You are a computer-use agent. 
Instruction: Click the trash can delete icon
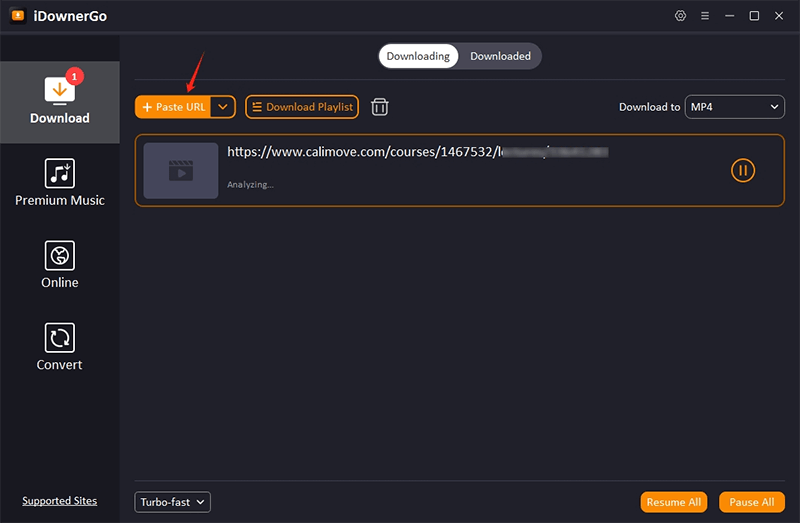[380, 107]
